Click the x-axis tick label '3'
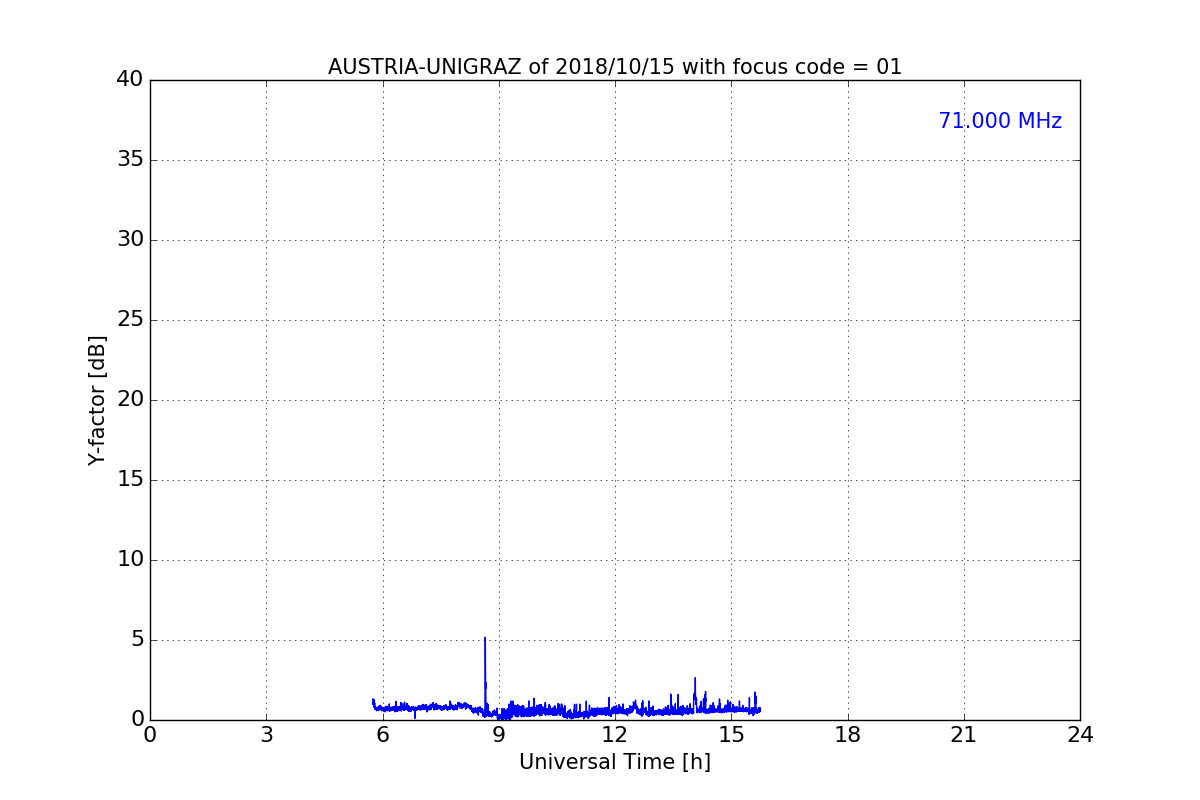The height and width of the screenshot is (800, 1200). (266, 735)
